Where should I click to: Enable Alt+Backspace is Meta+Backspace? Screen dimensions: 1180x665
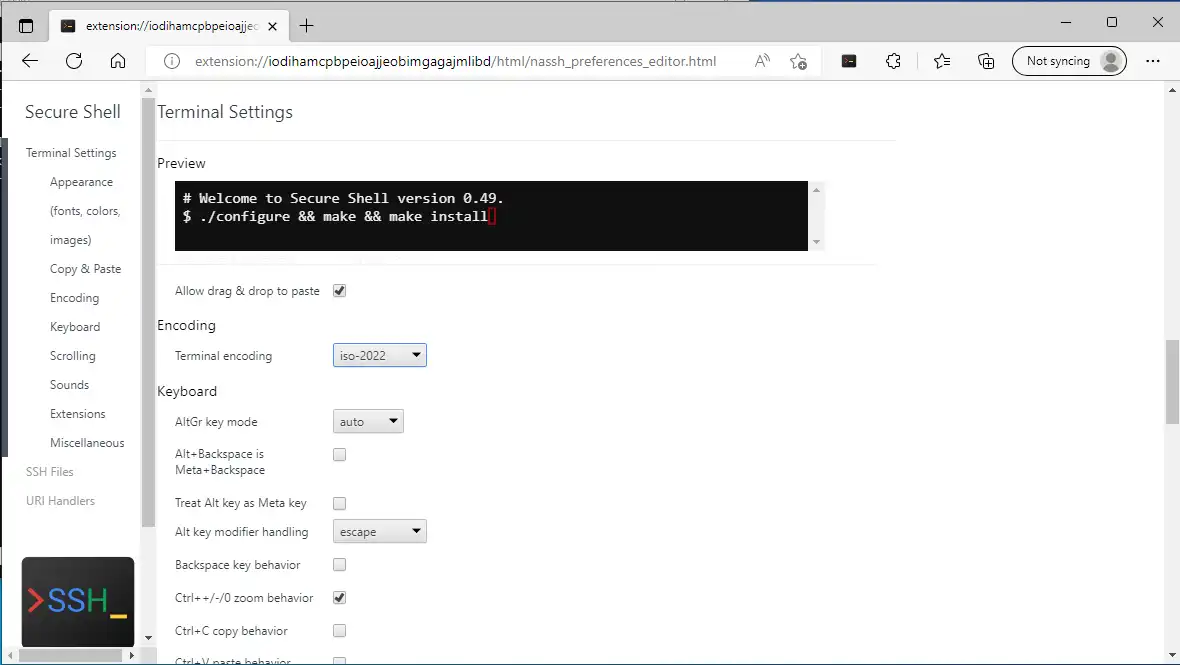coord(339,454)
